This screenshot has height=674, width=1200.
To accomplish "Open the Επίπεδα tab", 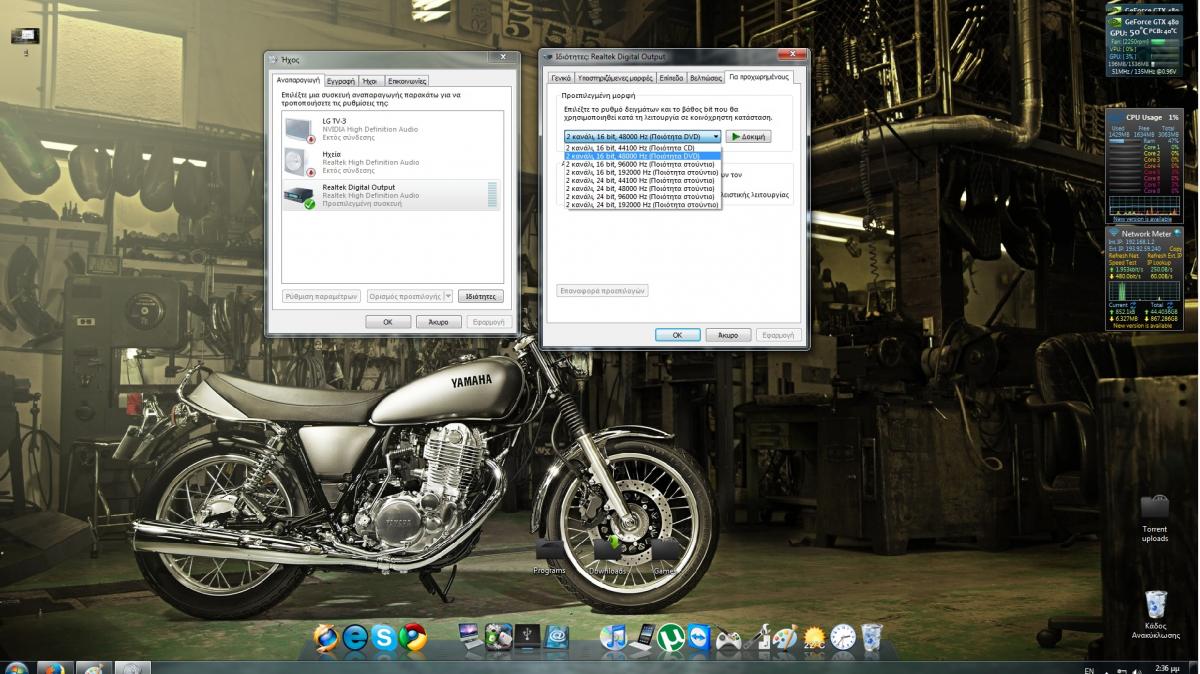I will (x=671, y=77).
